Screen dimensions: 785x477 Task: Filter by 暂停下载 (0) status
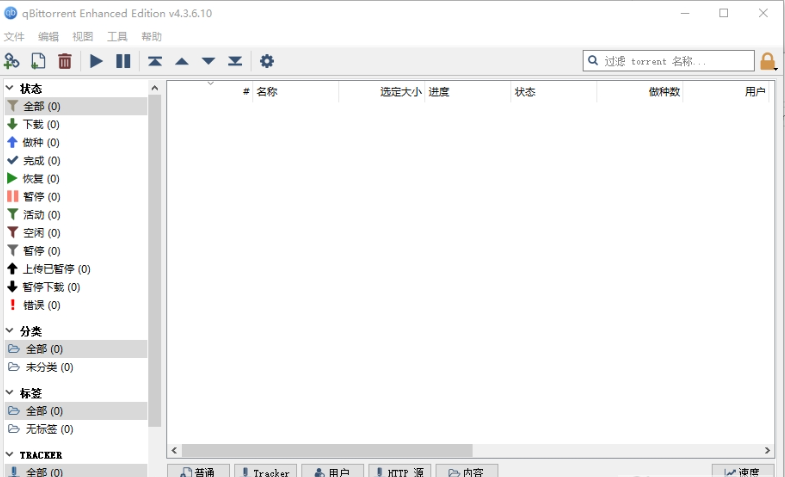click(x=76, y=287)
